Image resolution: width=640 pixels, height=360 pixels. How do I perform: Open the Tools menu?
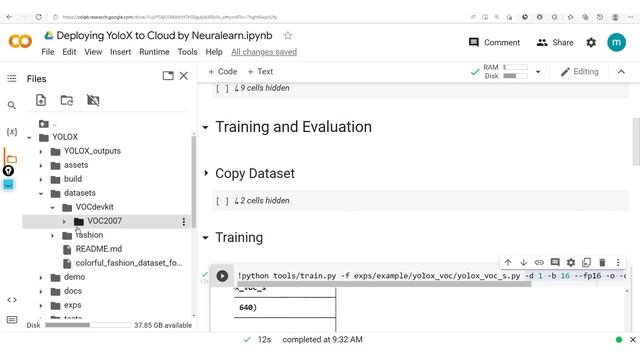coord(187,52)
